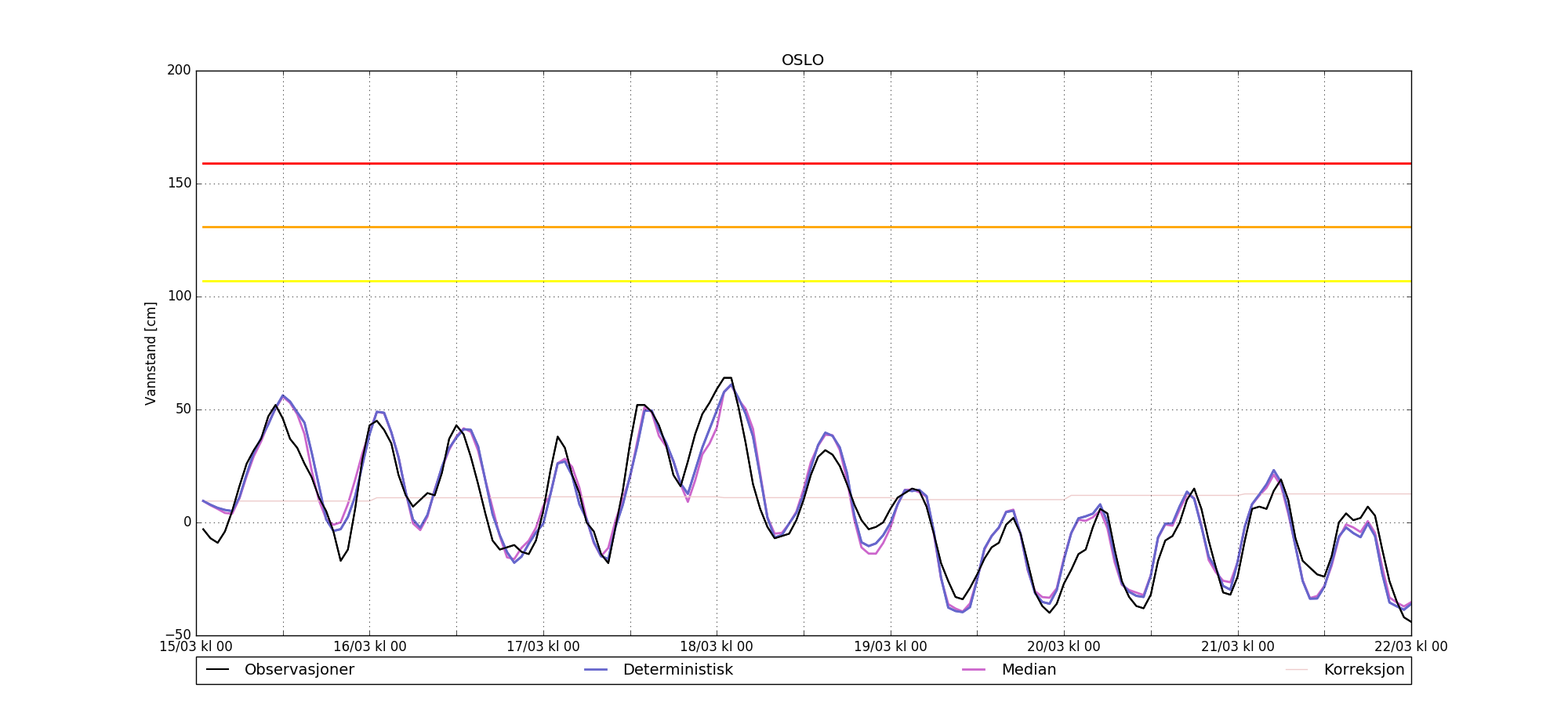Click the Observasjoner legend label
This screenshot has width=1568, height=706.
coord(299,670)
